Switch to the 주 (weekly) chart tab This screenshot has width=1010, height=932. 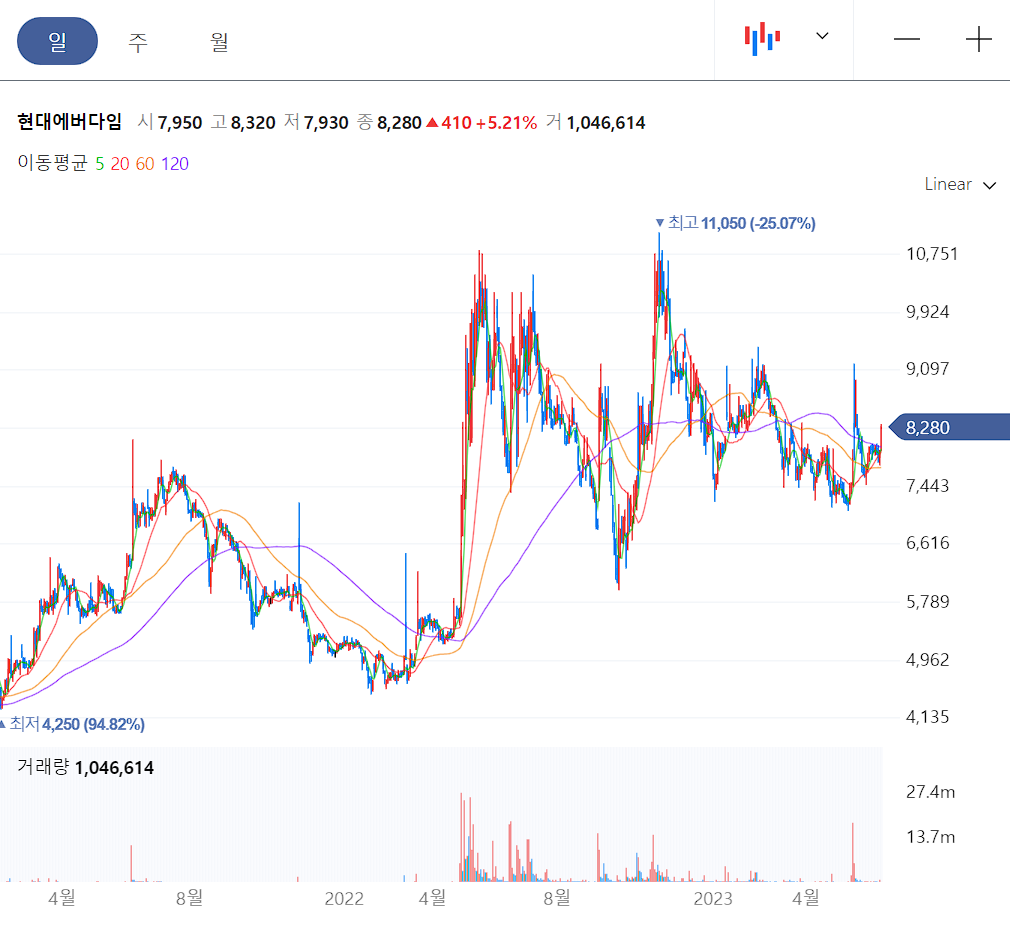click(x=138, y=42)
